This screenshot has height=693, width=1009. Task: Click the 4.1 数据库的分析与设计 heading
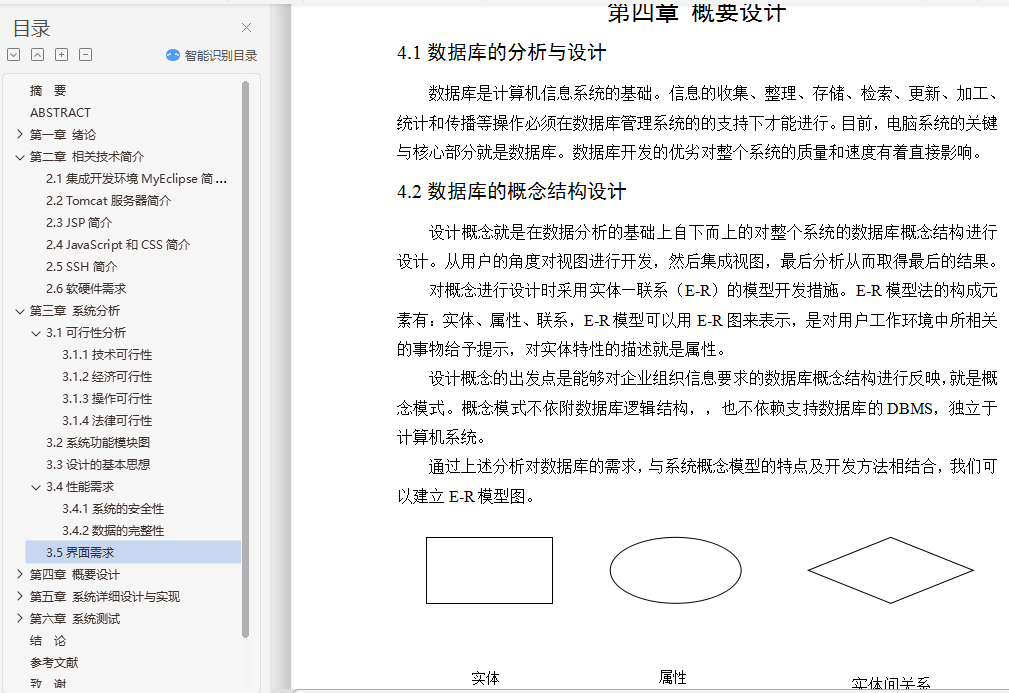[501, 52]
